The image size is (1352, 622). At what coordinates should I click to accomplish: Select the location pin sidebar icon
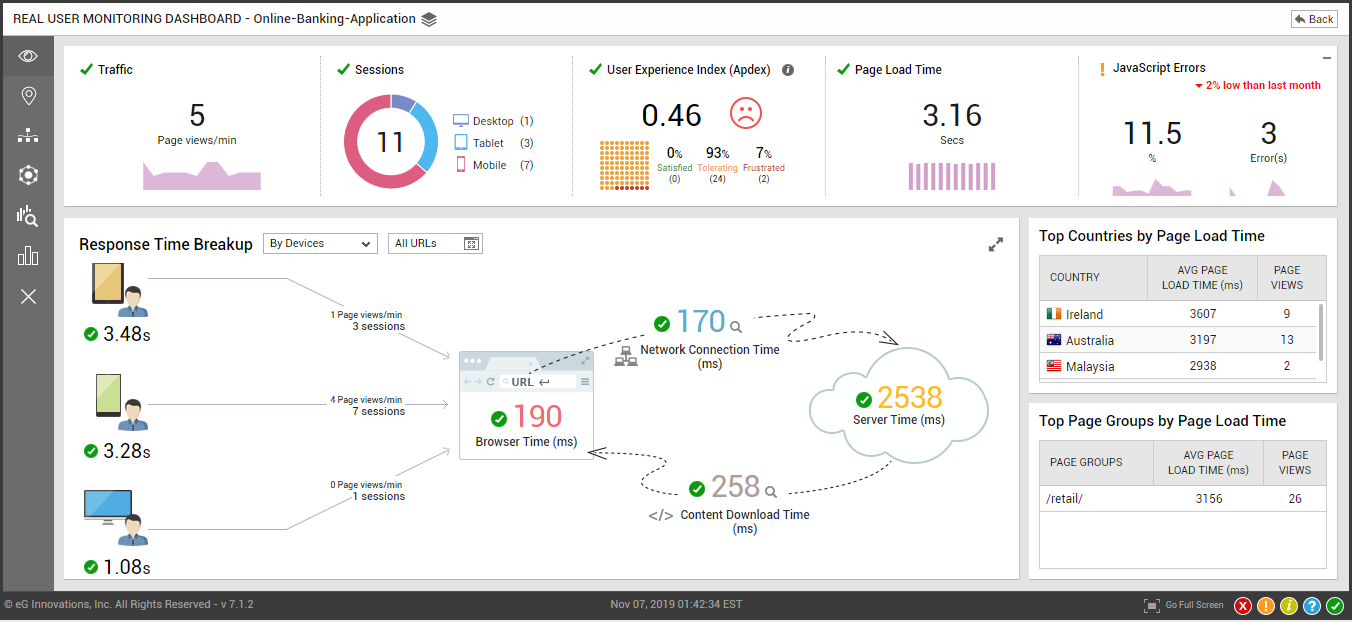[x=28, y=96]
